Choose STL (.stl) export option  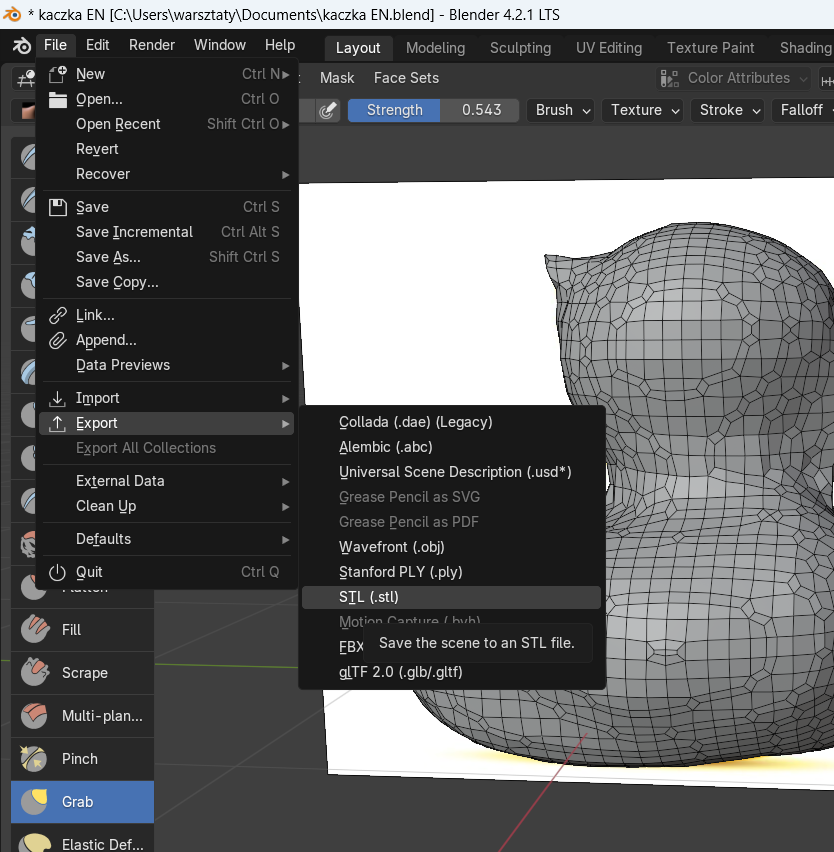click(452, 597)
